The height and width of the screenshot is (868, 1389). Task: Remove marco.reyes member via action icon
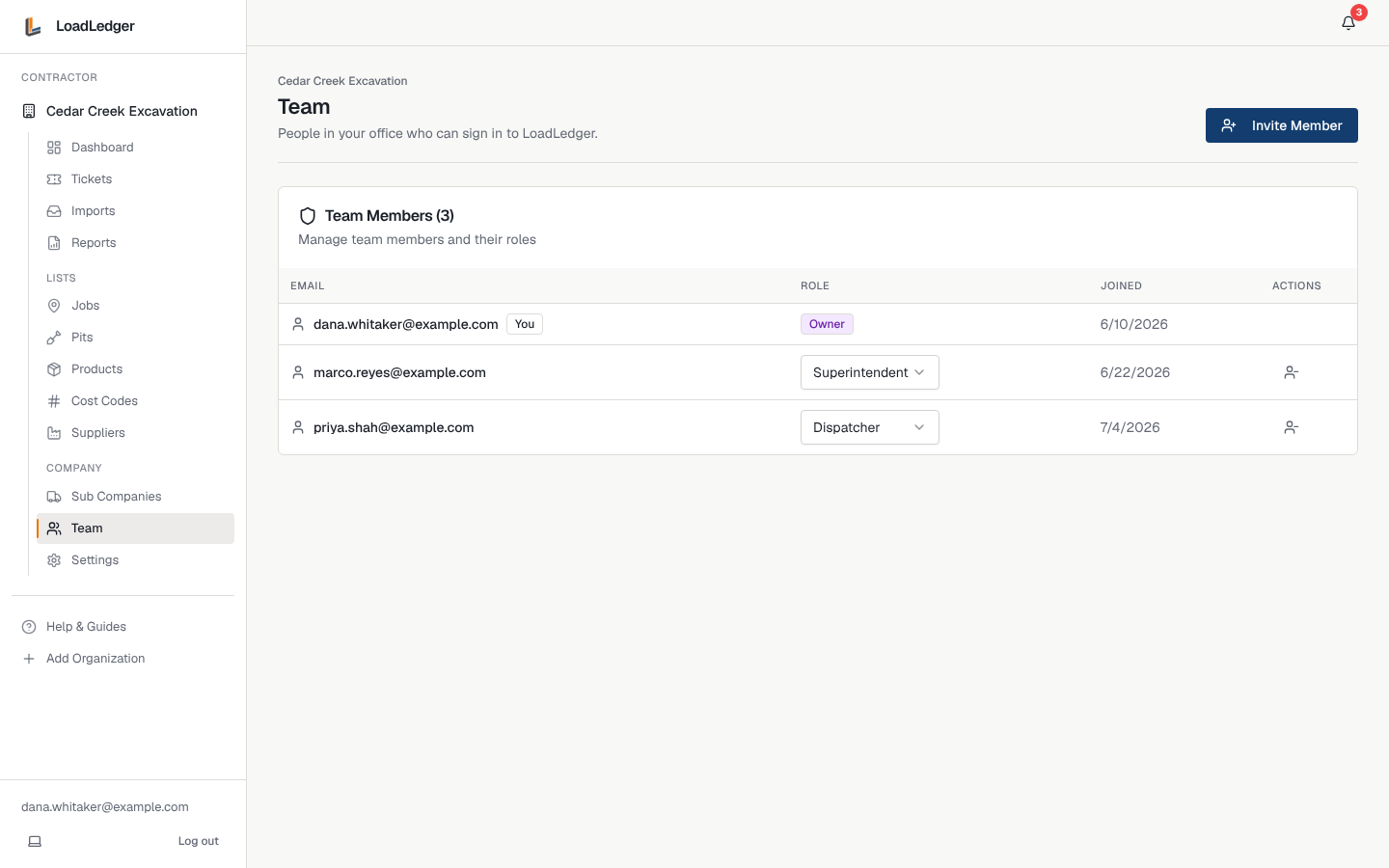(x=1292, y=372)
